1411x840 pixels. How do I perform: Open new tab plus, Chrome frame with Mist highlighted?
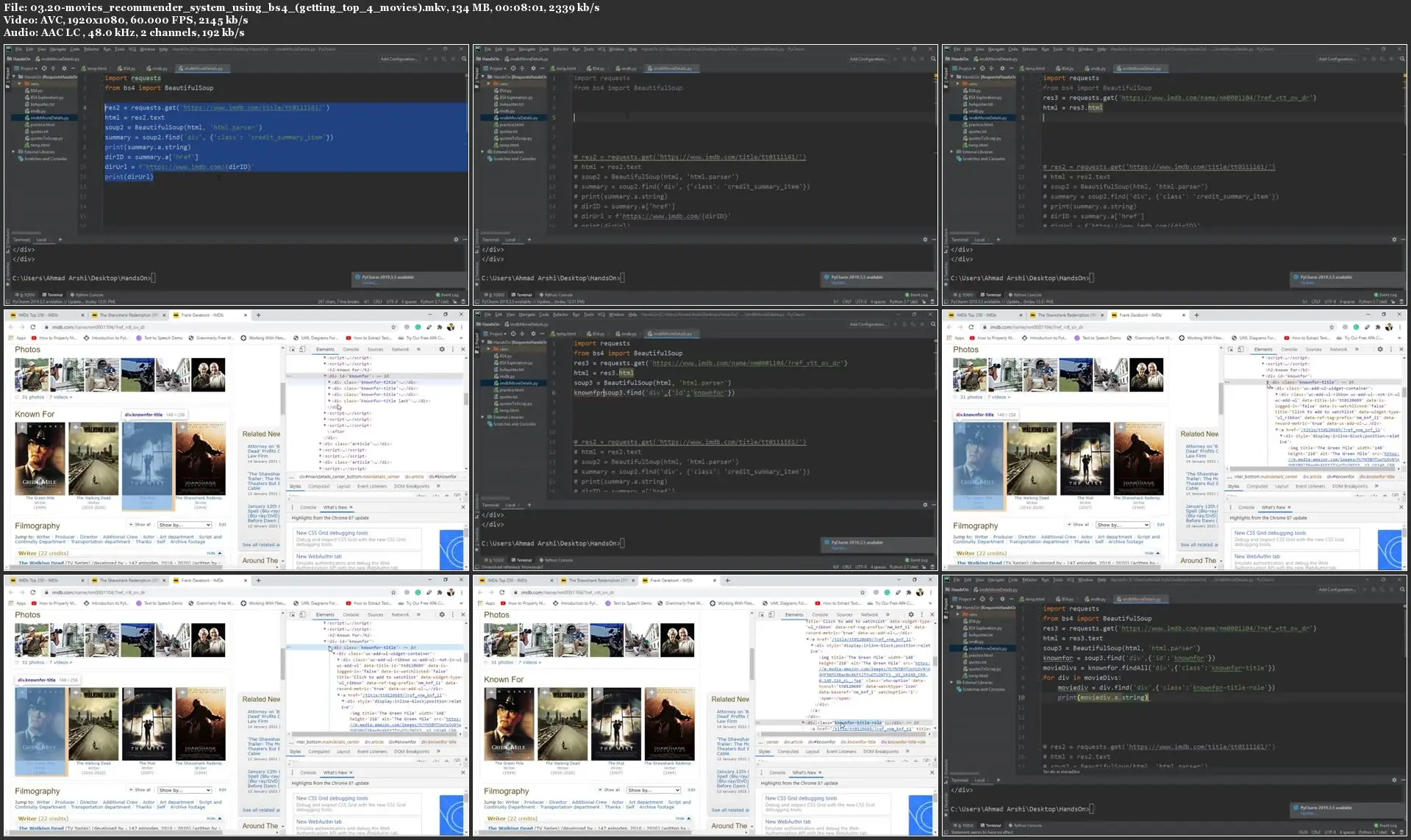258,315
